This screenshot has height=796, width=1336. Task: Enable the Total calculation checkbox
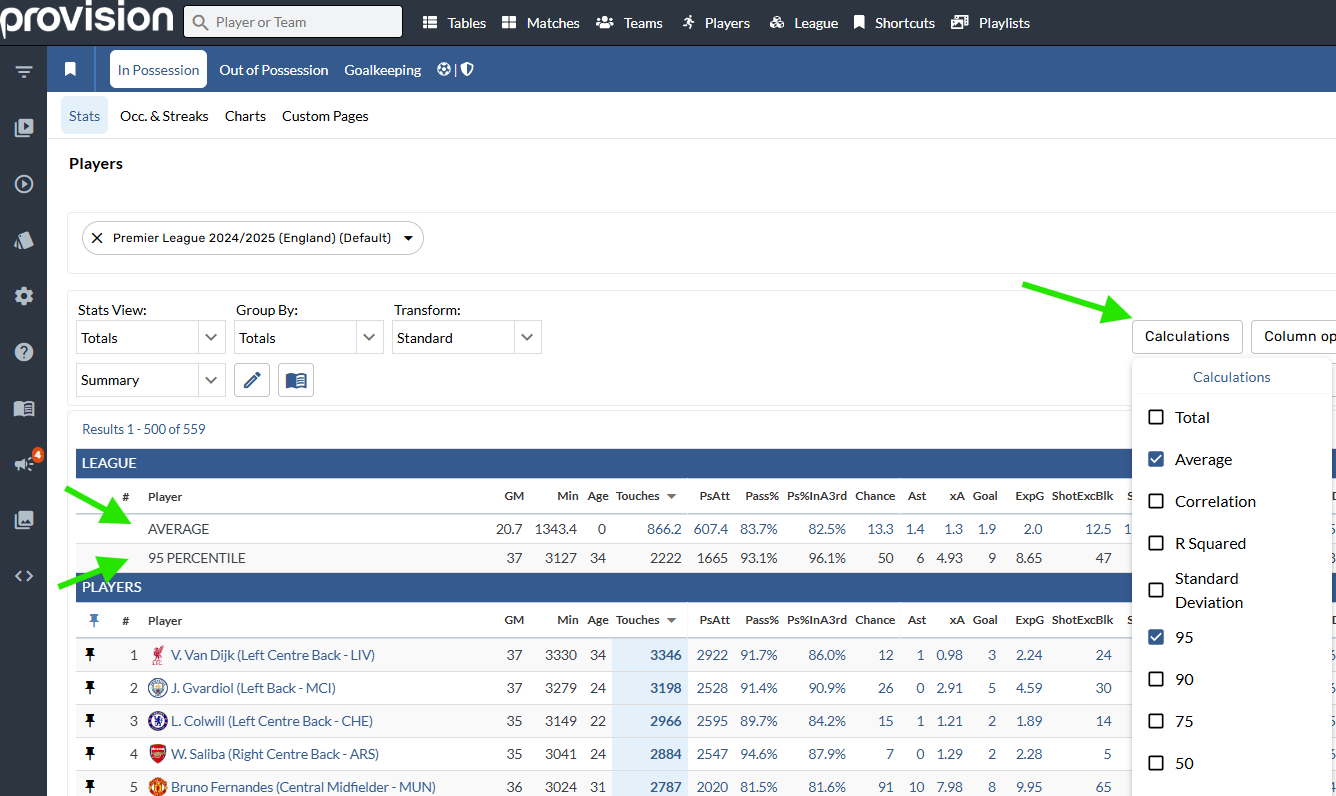1156,417
